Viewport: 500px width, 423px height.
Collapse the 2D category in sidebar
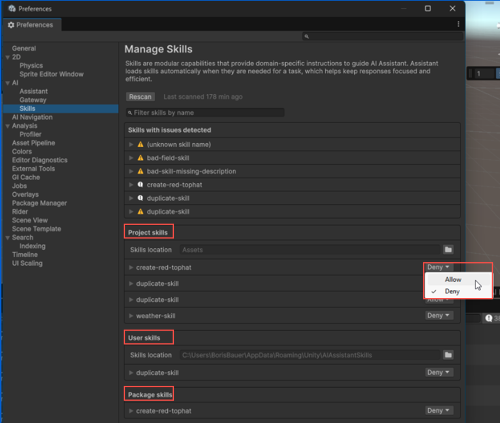coord(7,57)
